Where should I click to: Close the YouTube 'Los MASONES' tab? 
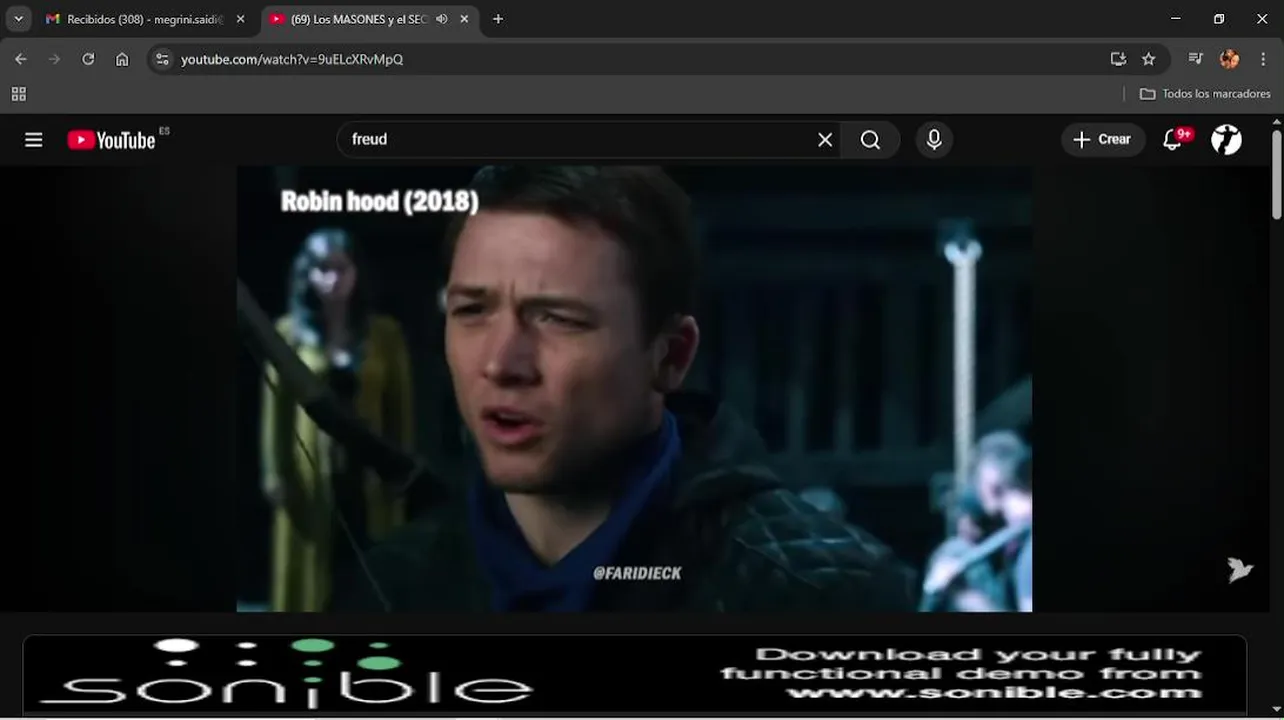point(464,19)
